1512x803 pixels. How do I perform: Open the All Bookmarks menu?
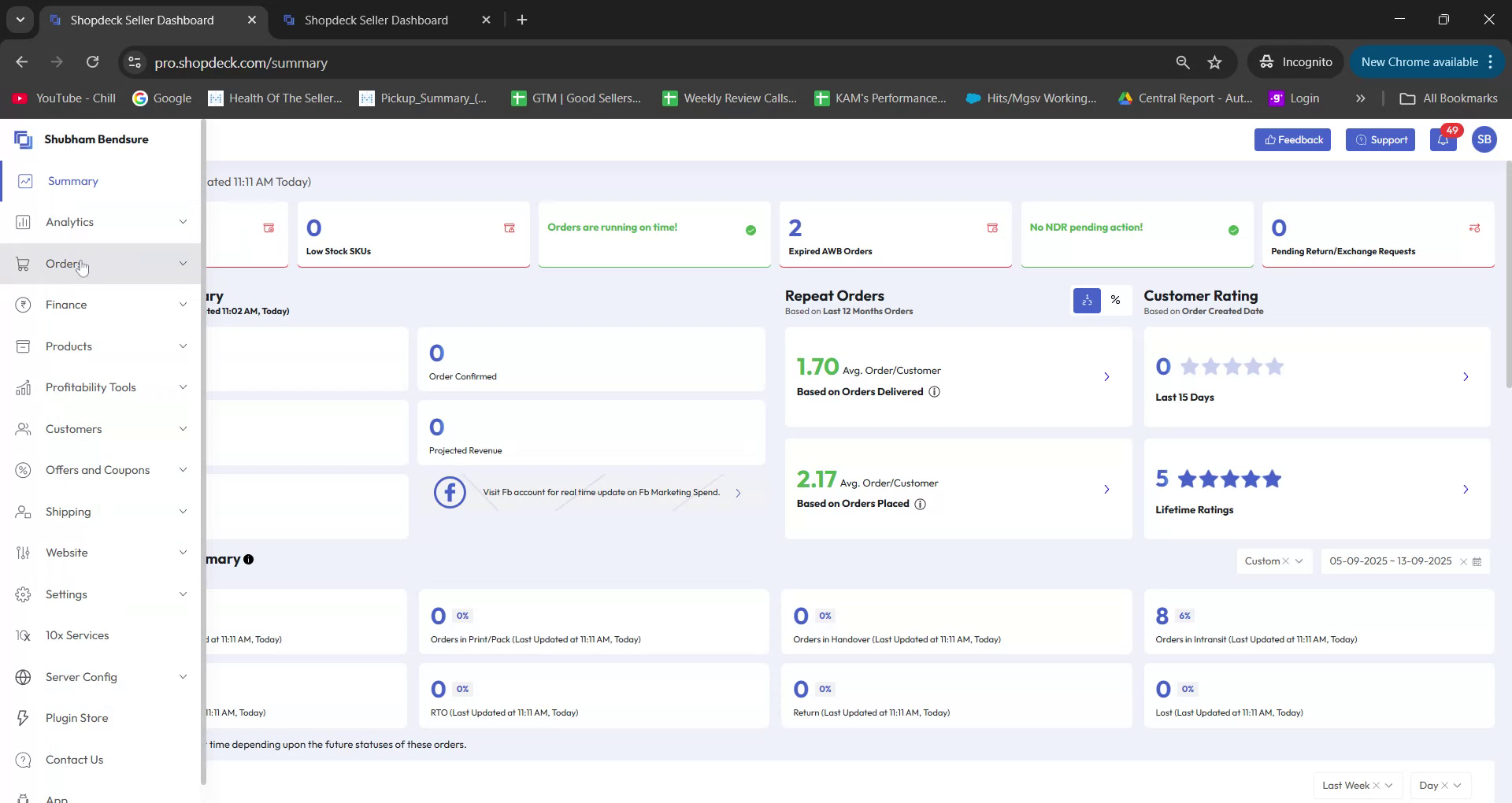click(1448, 98)
